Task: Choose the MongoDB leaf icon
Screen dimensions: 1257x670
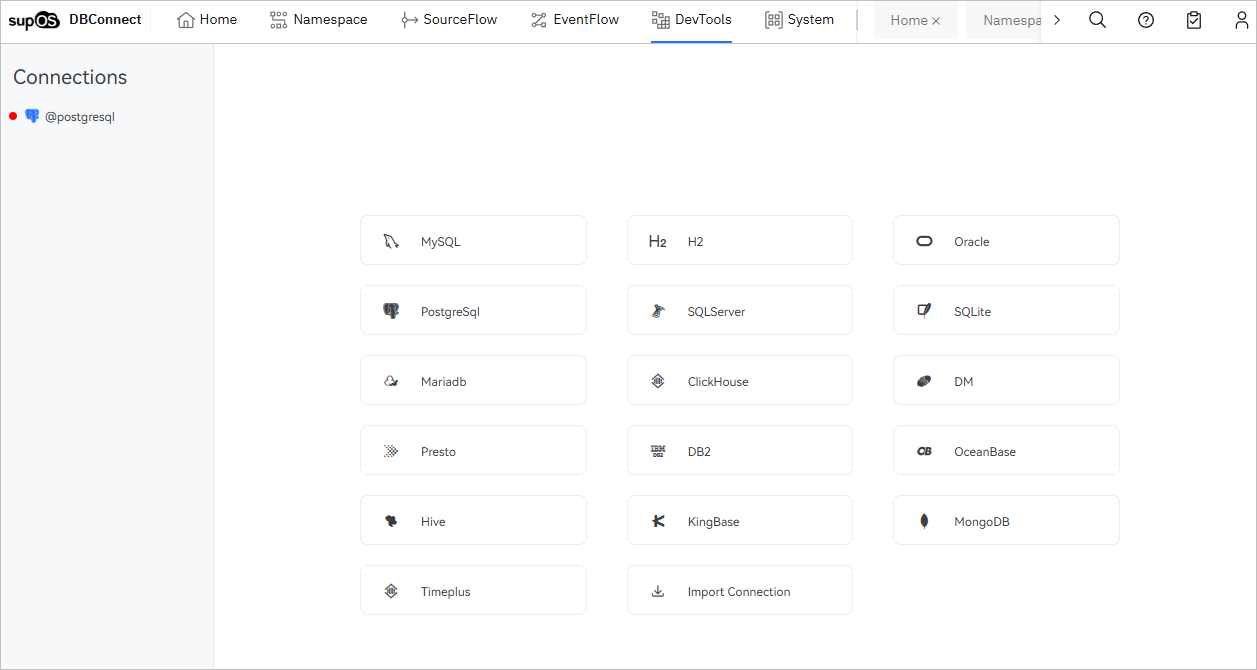Action: tap(924, 521)
